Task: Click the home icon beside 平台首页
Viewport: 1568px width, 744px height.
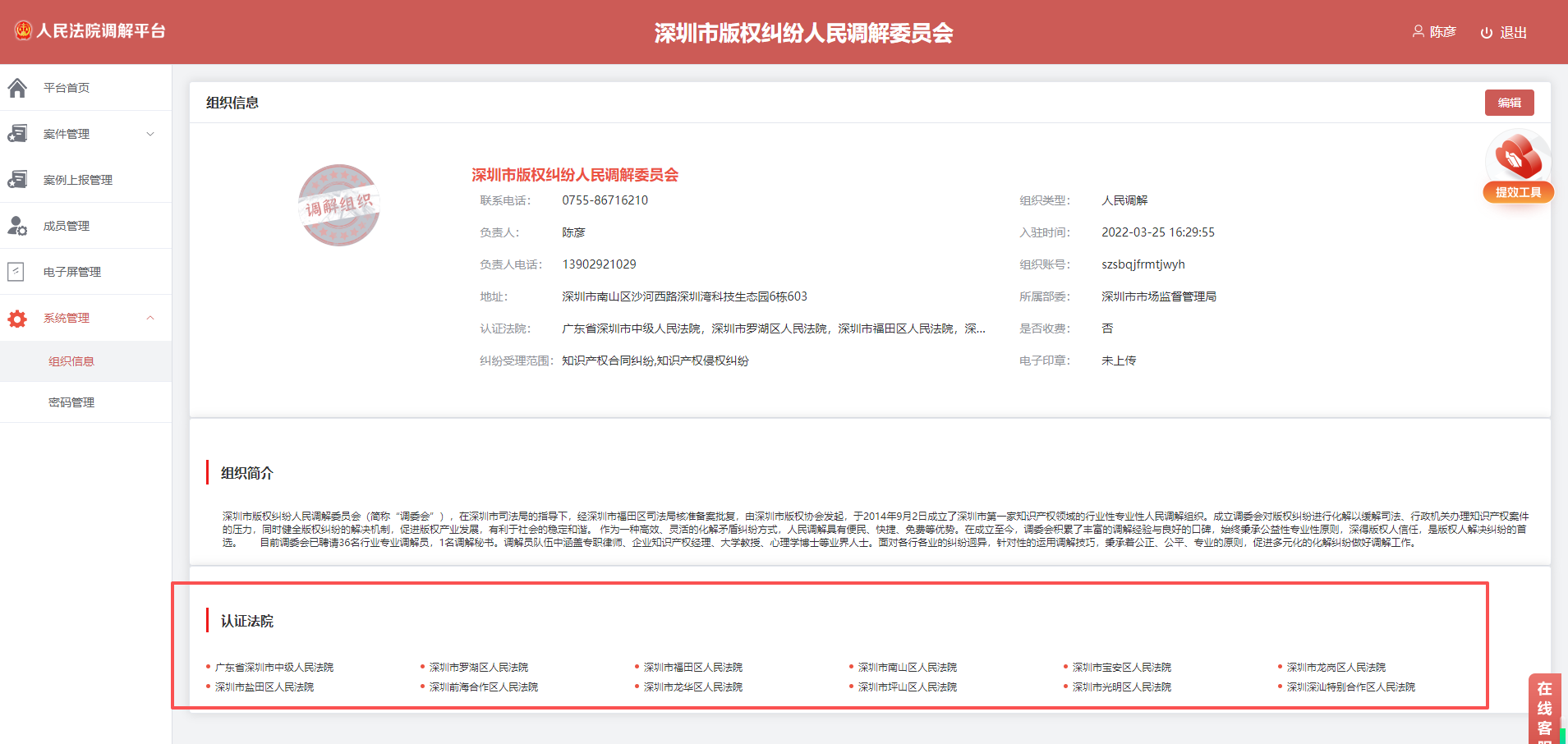Action: 17,88
